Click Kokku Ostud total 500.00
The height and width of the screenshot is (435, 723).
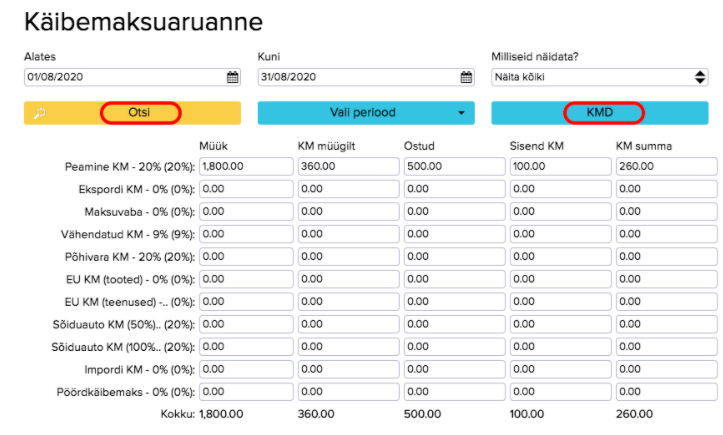422,414
